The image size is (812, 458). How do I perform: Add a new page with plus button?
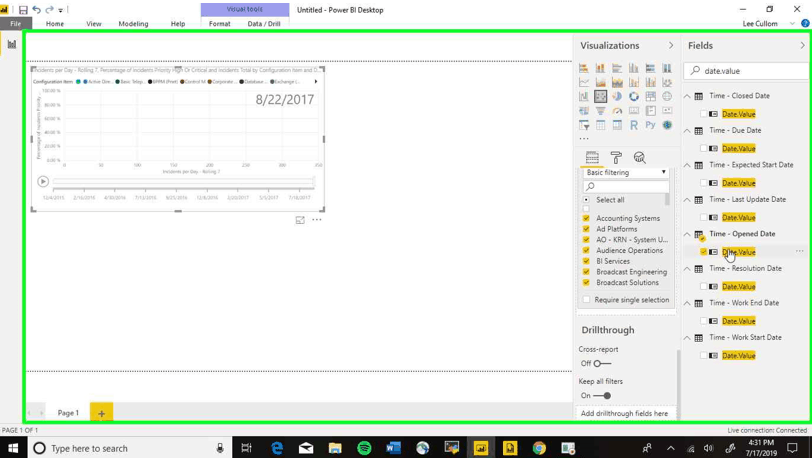[x=102, y=413]
